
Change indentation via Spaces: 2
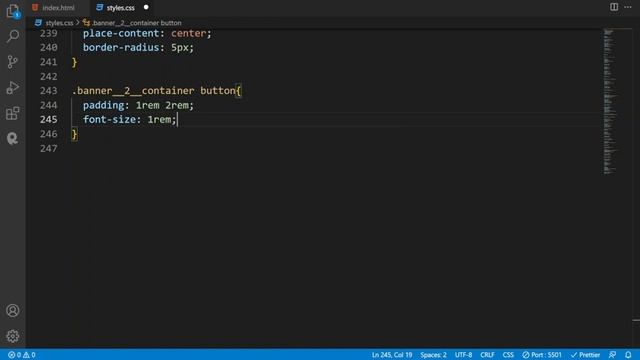[x=433, y=355]
